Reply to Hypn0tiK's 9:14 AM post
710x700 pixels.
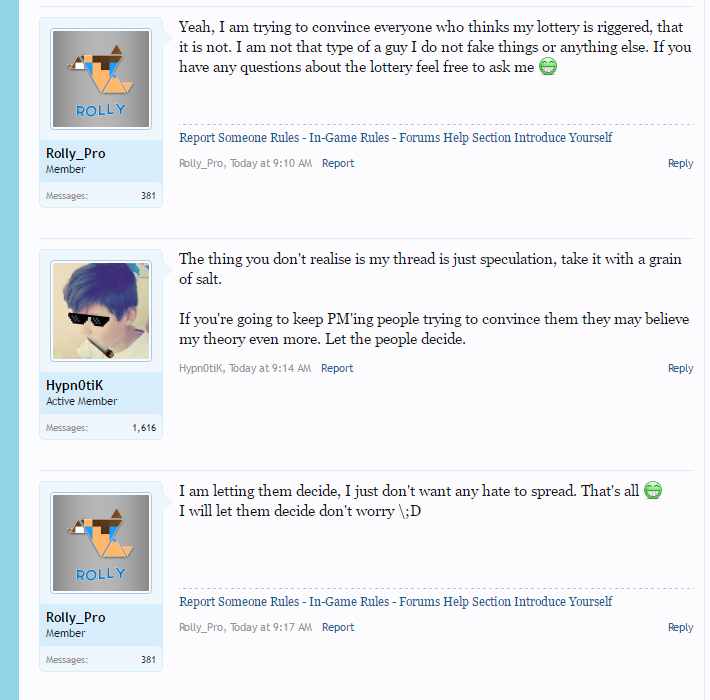[x=680, y=368]
